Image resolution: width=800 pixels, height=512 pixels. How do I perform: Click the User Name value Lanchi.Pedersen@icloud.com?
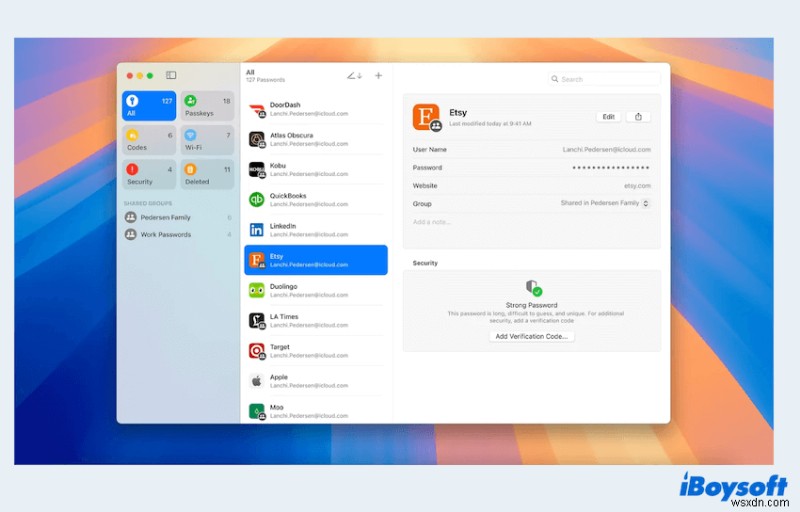(x=606, y=149)
